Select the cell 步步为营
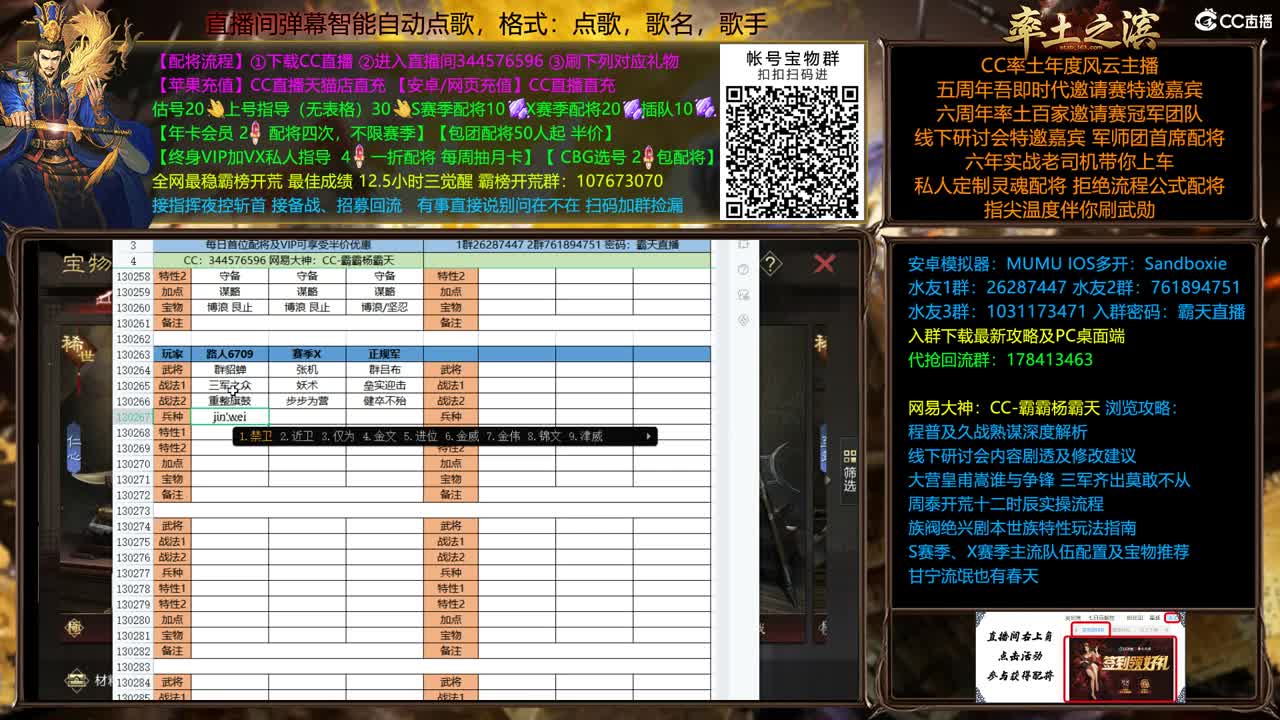This screenshot has width=1280, height=720. click(307, 401)
